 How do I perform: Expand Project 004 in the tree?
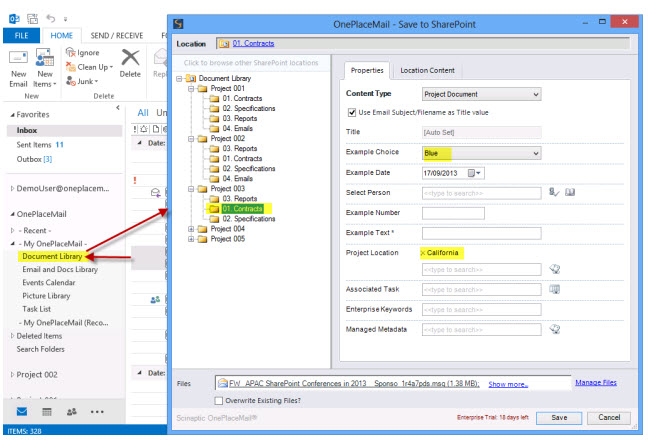tap(191, 229)
